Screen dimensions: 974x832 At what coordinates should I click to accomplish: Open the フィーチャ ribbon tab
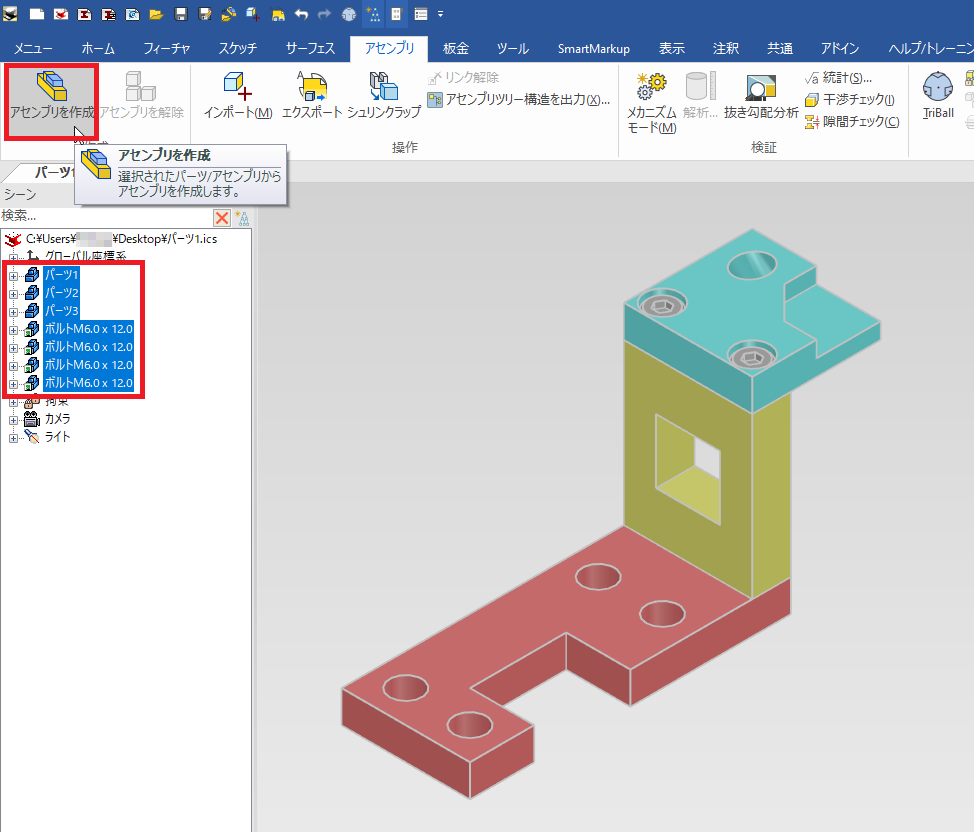coord(167,49)
